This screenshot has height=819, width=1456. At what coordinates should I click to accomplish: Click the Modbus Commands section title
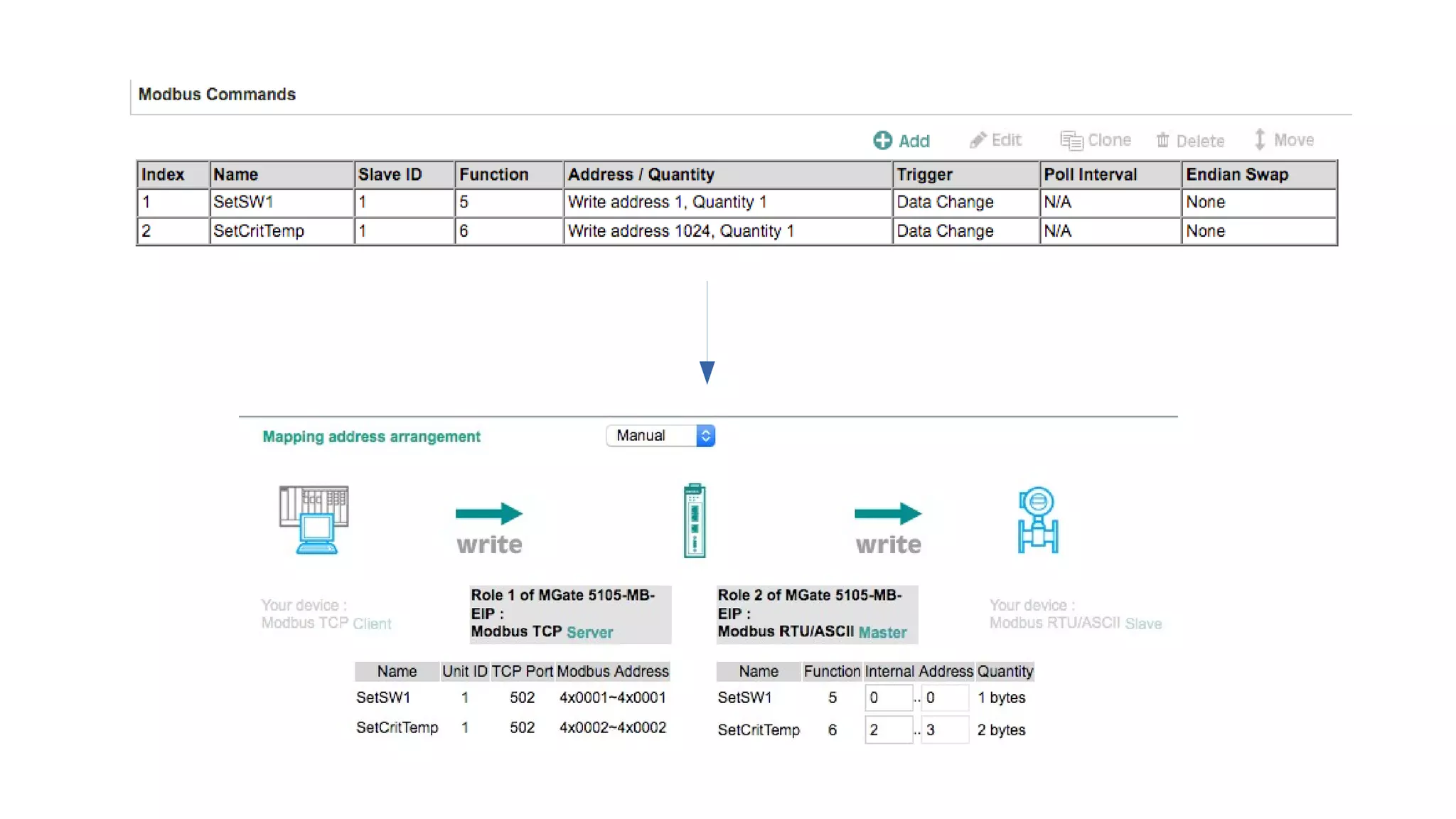click(x=217, y=94)
